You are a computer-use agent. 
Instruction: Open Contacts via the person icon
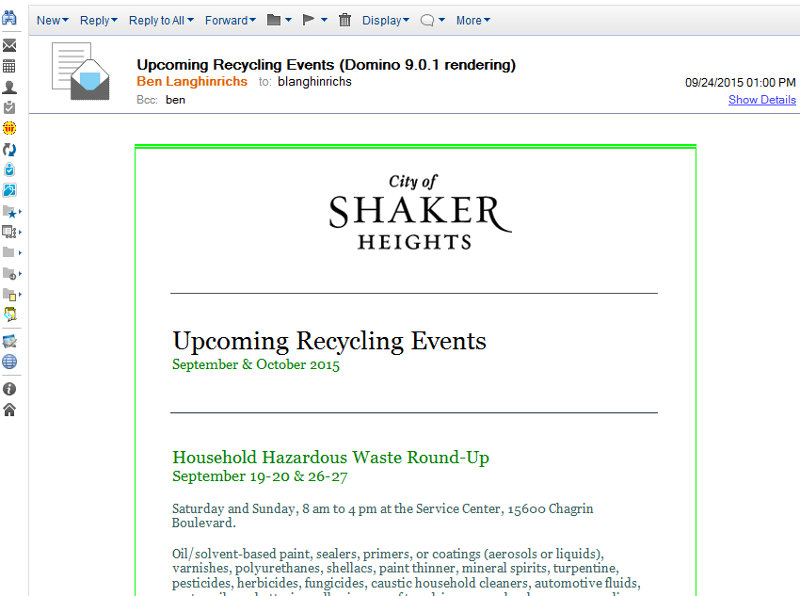pyautogui.click(x=9, y=87)
